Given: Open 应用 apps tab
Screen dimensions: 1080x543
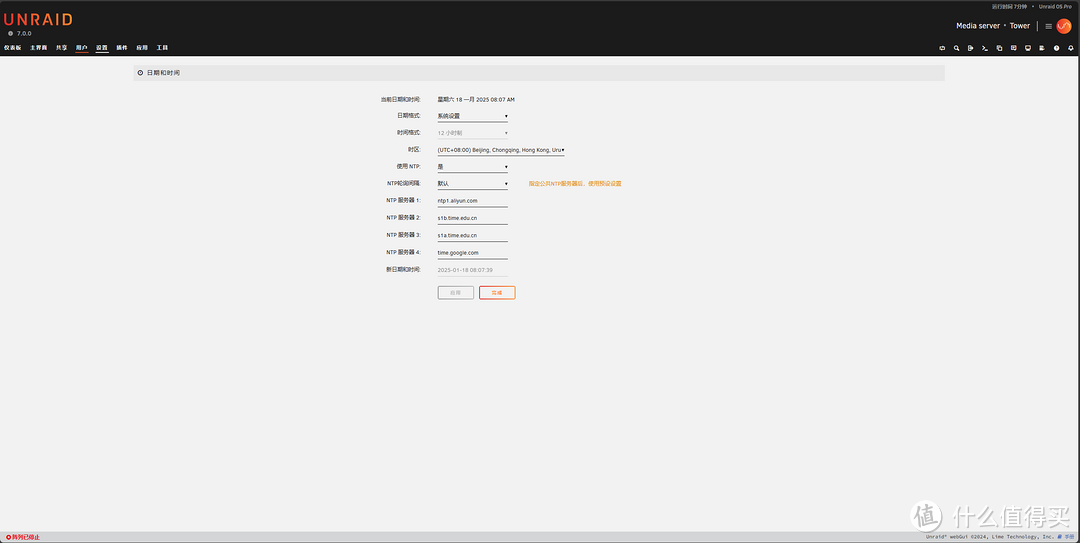Looking at the screenshot, I should pyautogui.click(x=142, y=48).
